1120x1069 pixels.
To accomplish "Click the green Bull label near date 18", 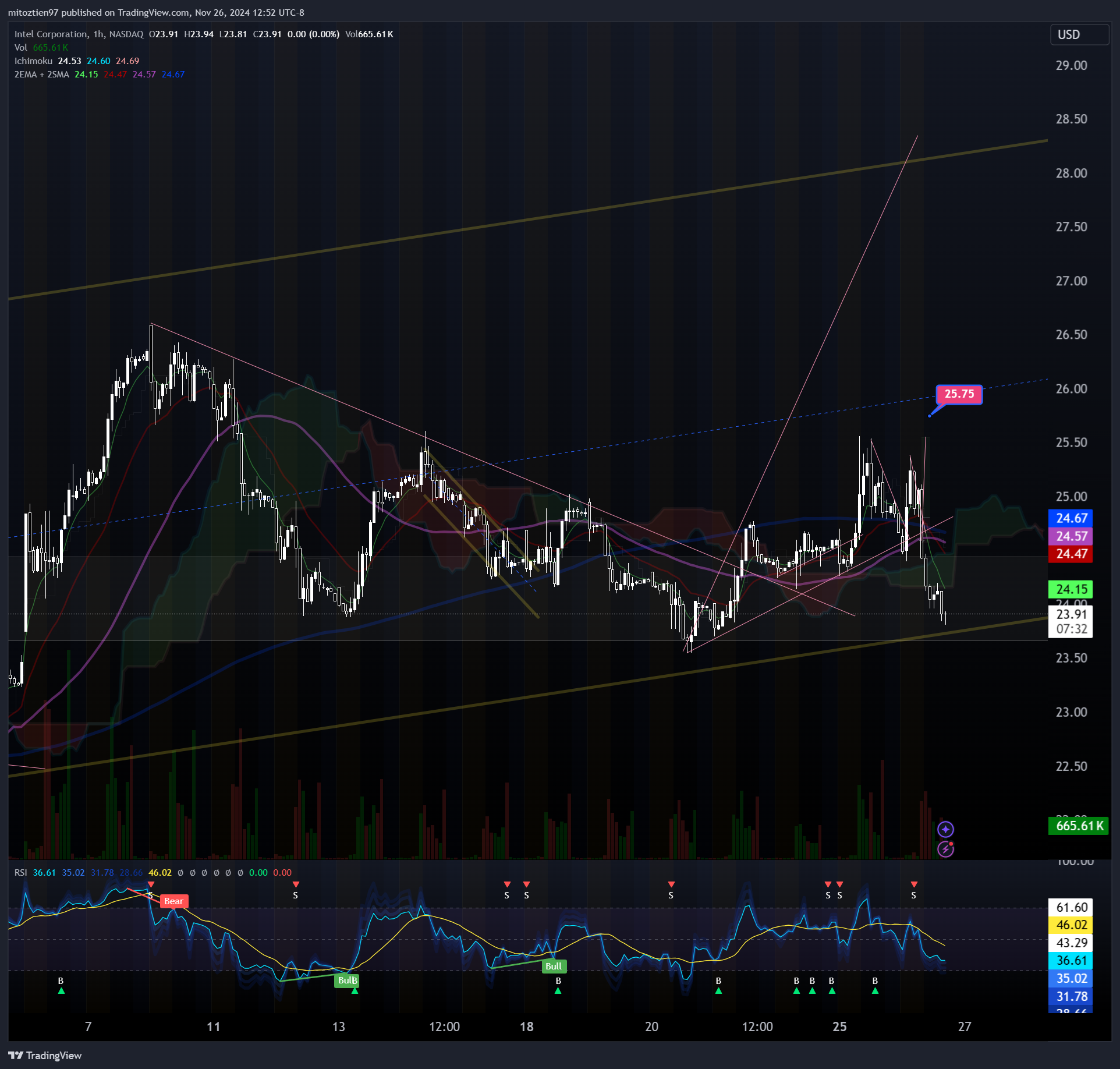I will [554, 967].
